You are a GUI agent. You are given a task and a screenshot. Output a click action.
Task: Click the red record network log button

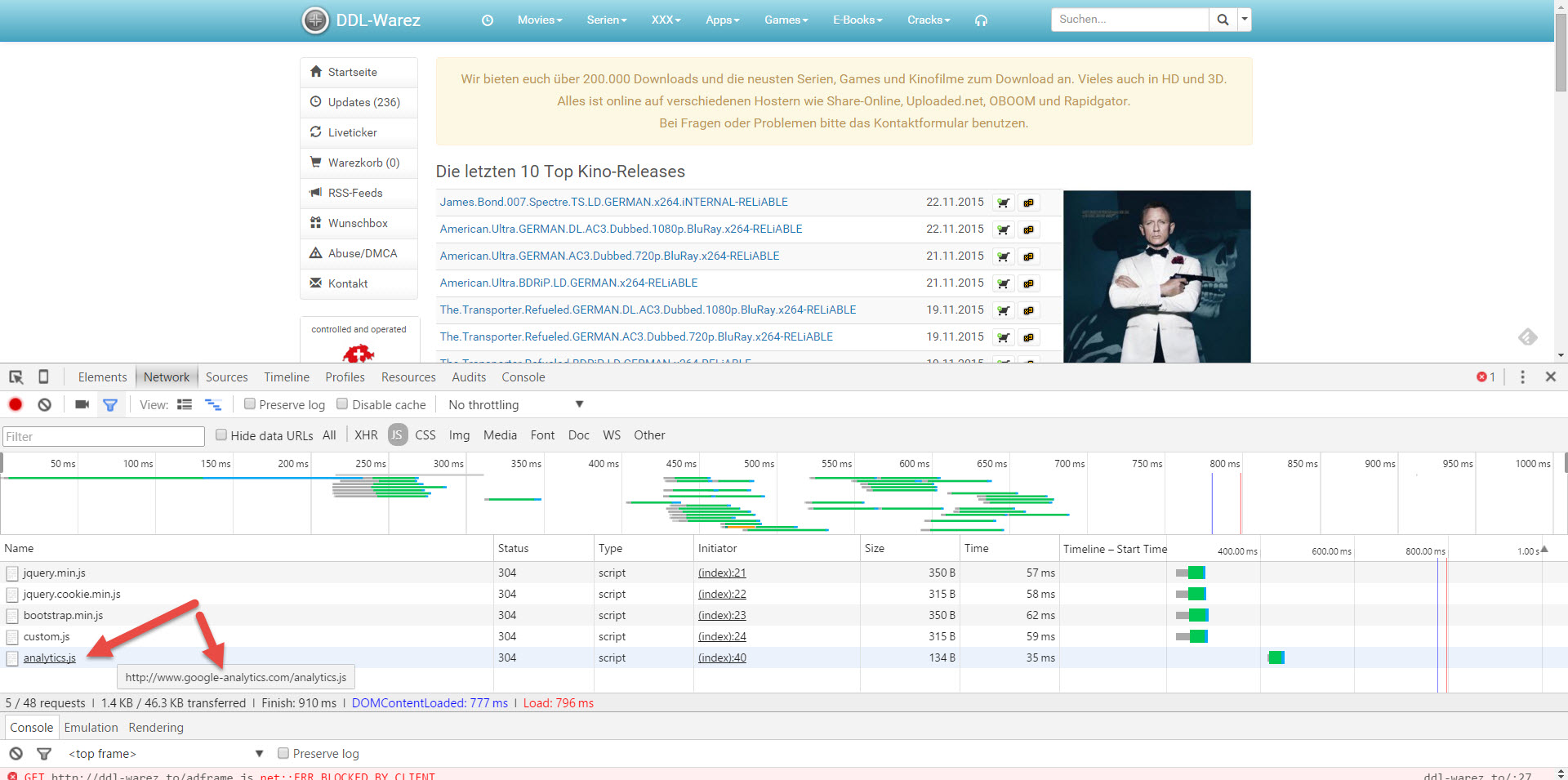(x=16, y=404)
